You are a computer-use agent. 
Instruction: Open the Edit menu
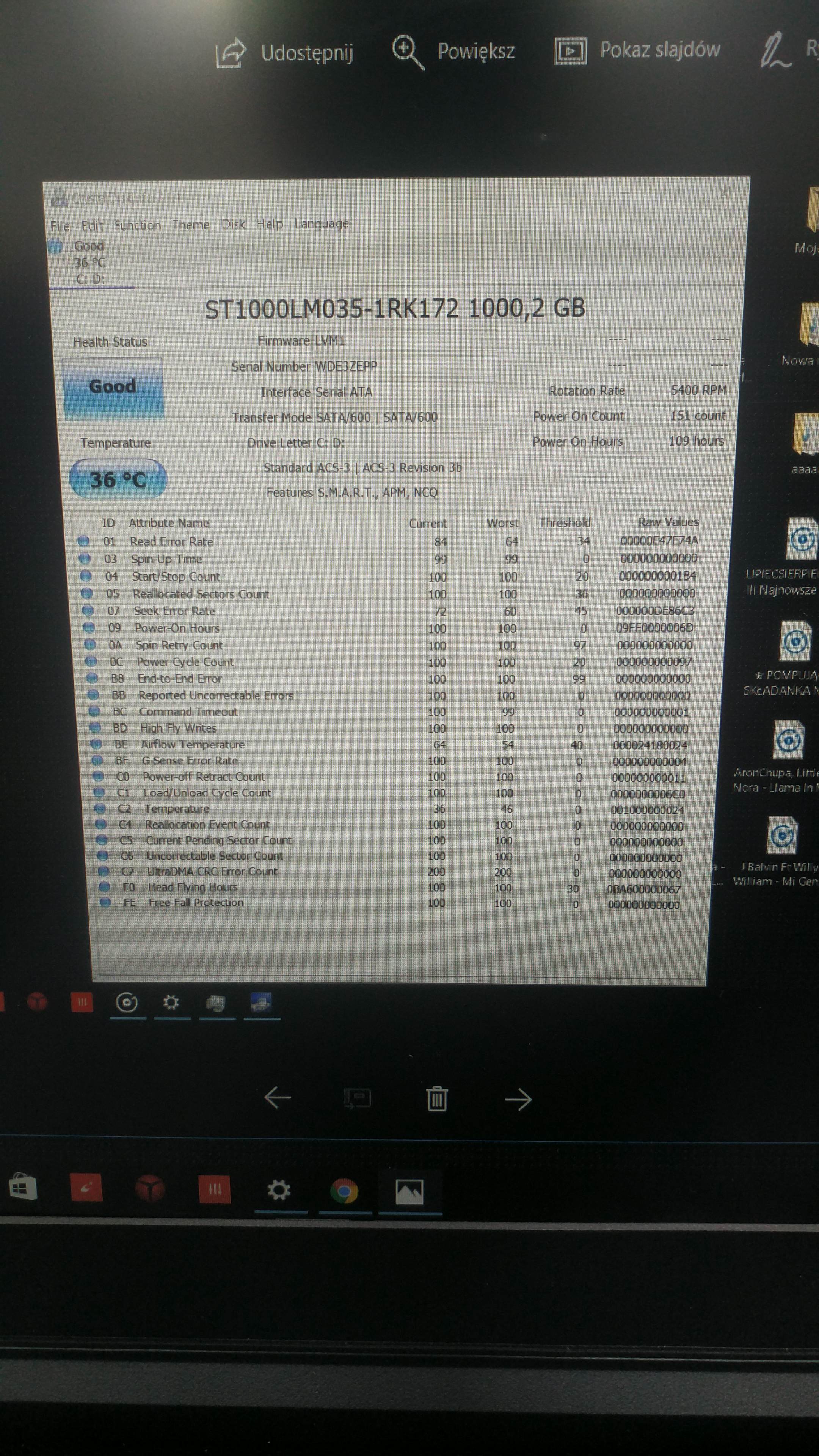[x=92, y=226]
